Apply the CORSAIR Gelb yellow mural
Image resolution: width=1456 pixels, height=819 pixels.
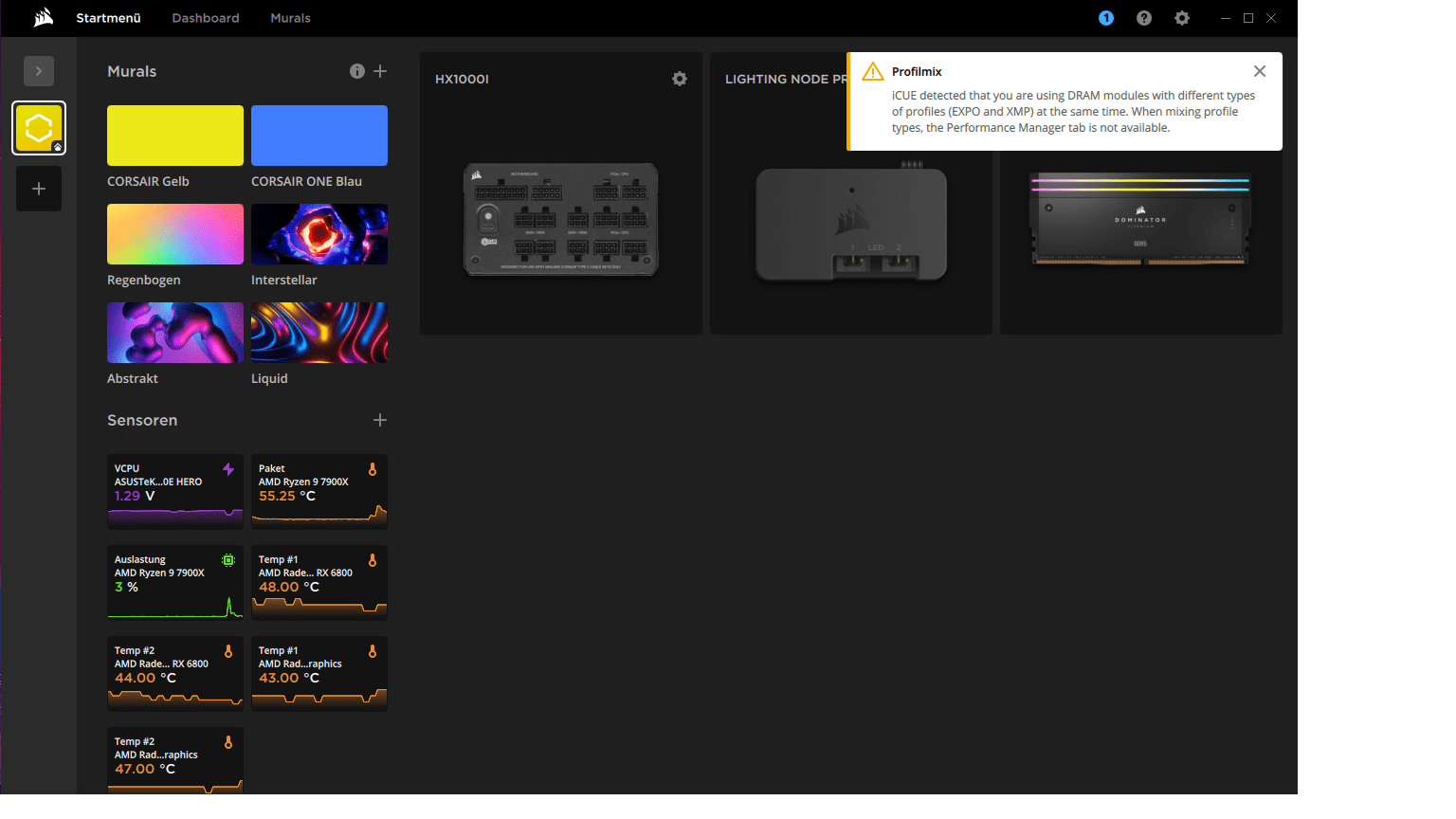[x=175, y=136]
